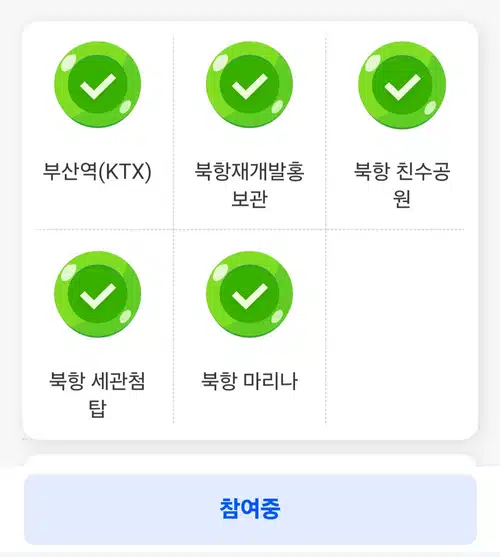500x557 pixels.
Task: Tap white checkmark inside 북항 친수공원 stamp
Action: (x=402, y=86)
